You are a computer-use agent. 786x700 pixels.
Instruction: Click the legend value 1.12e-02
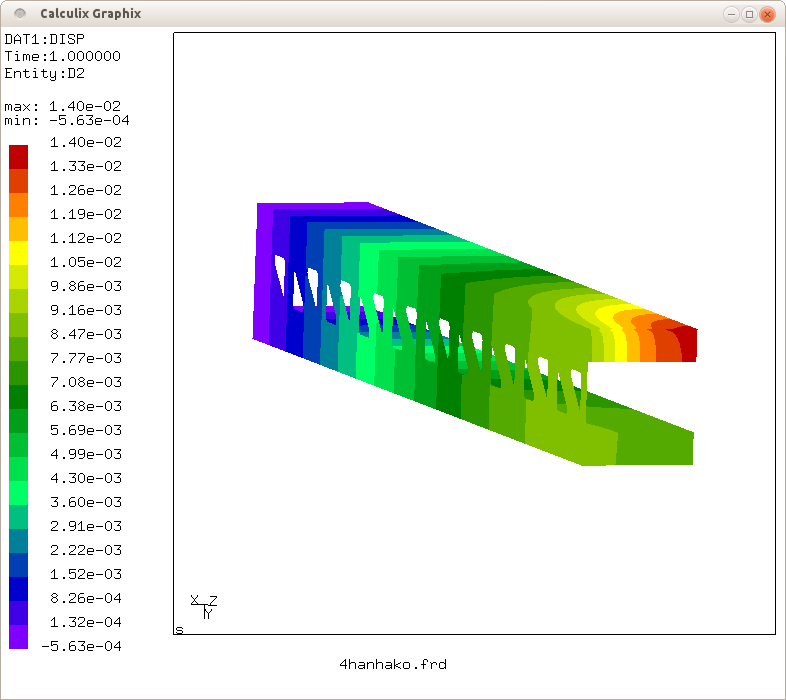point(86,238)
